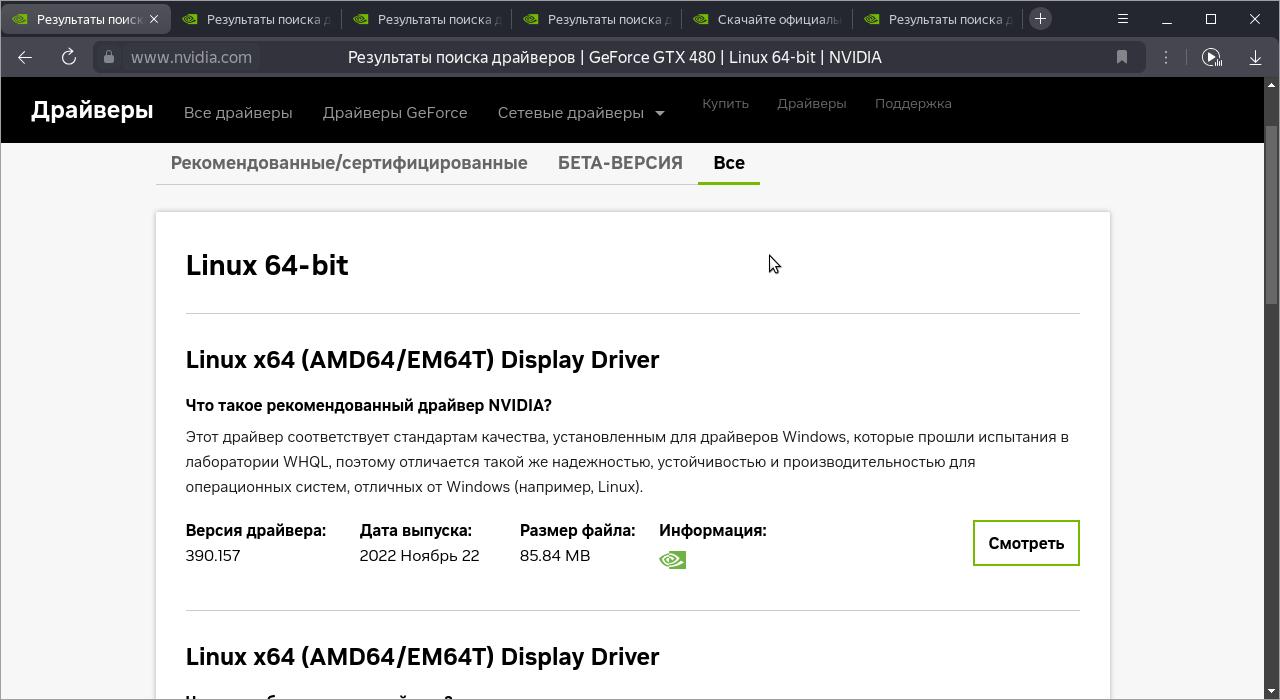
Task: Click the 'Размер файла:' label
Action: (x=577, y=531)
